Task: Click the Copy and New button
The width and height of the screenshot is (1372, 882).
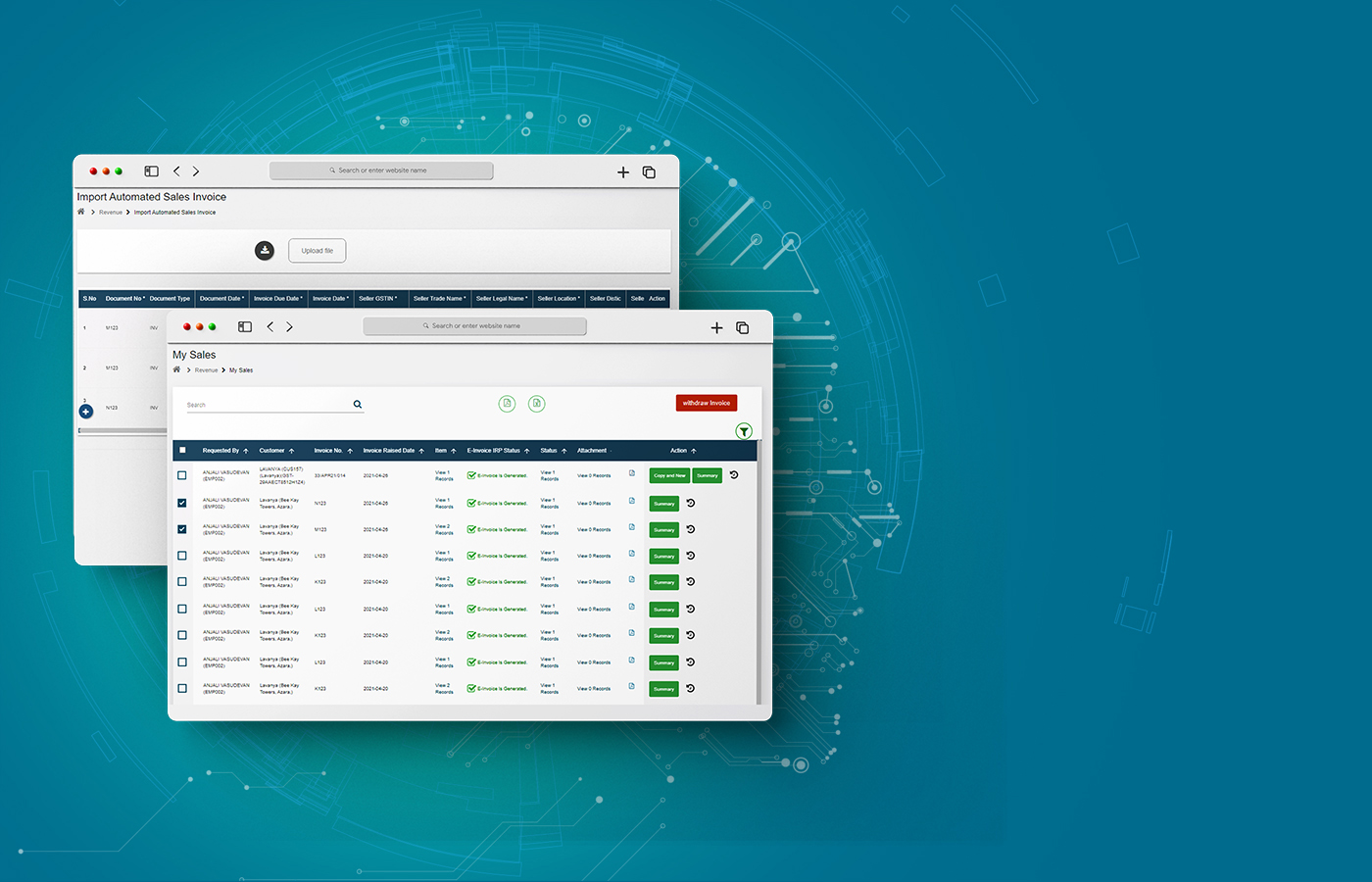Action: point(669,475)
